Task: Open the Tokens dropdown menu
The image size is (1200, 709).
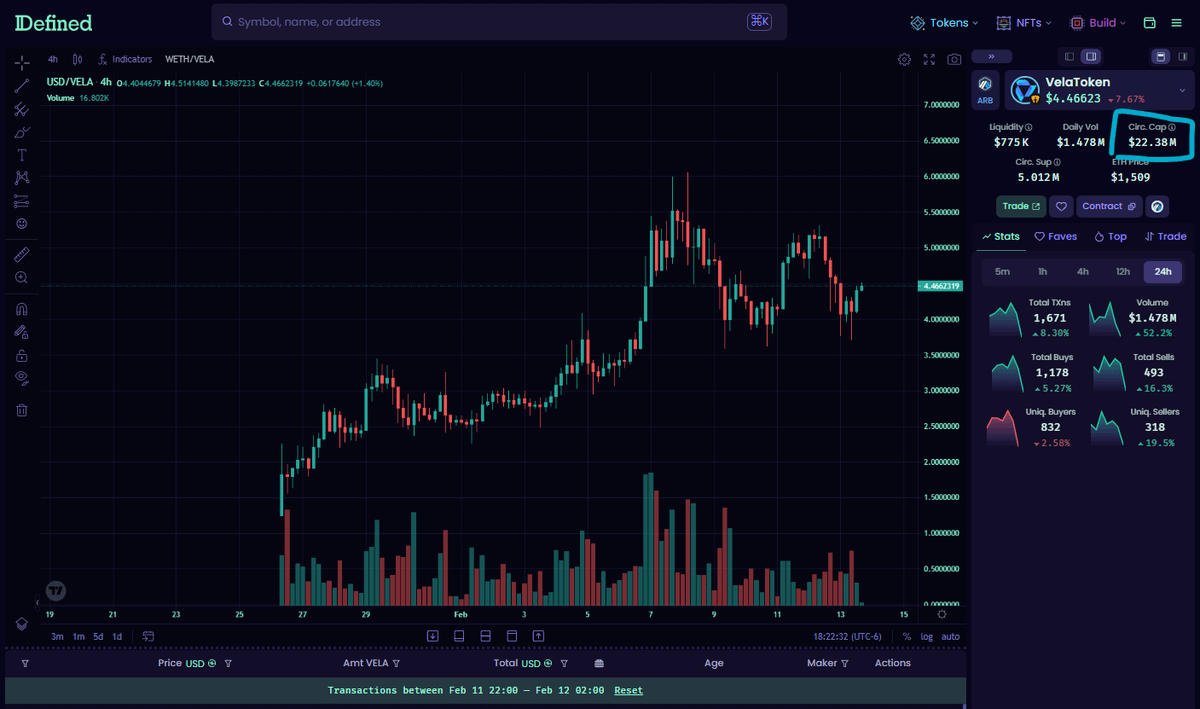Action: [943, 22]
